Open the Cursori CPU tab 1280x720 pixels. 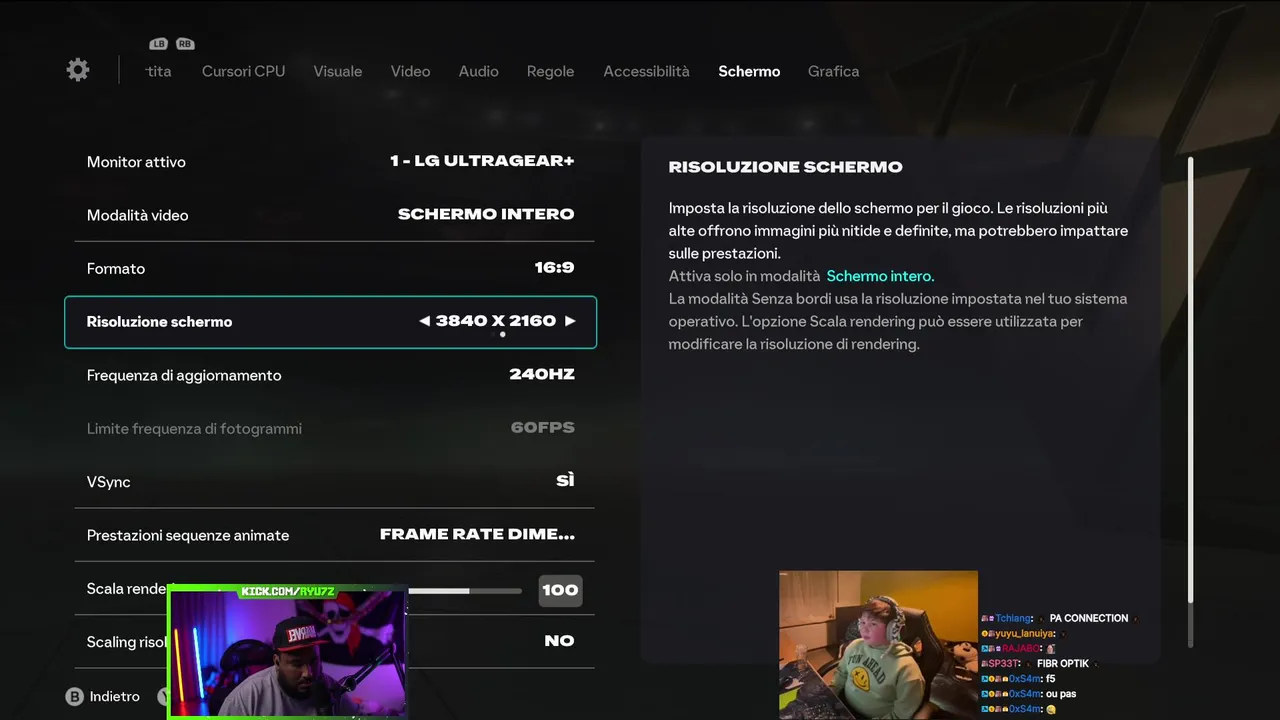click(x=243, y=71)
